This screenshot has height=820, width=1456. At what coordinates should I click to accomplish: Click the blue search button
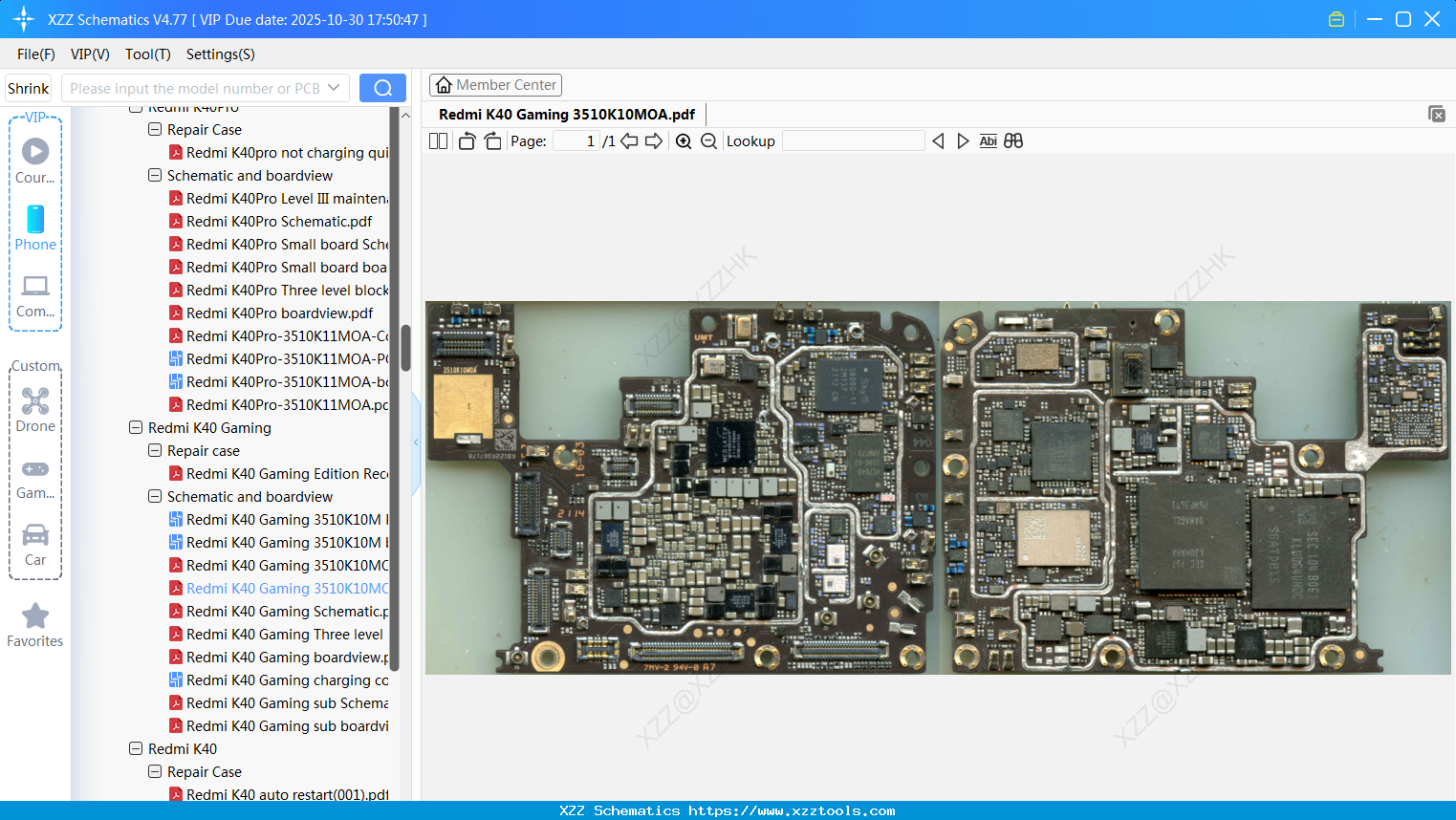382,88
